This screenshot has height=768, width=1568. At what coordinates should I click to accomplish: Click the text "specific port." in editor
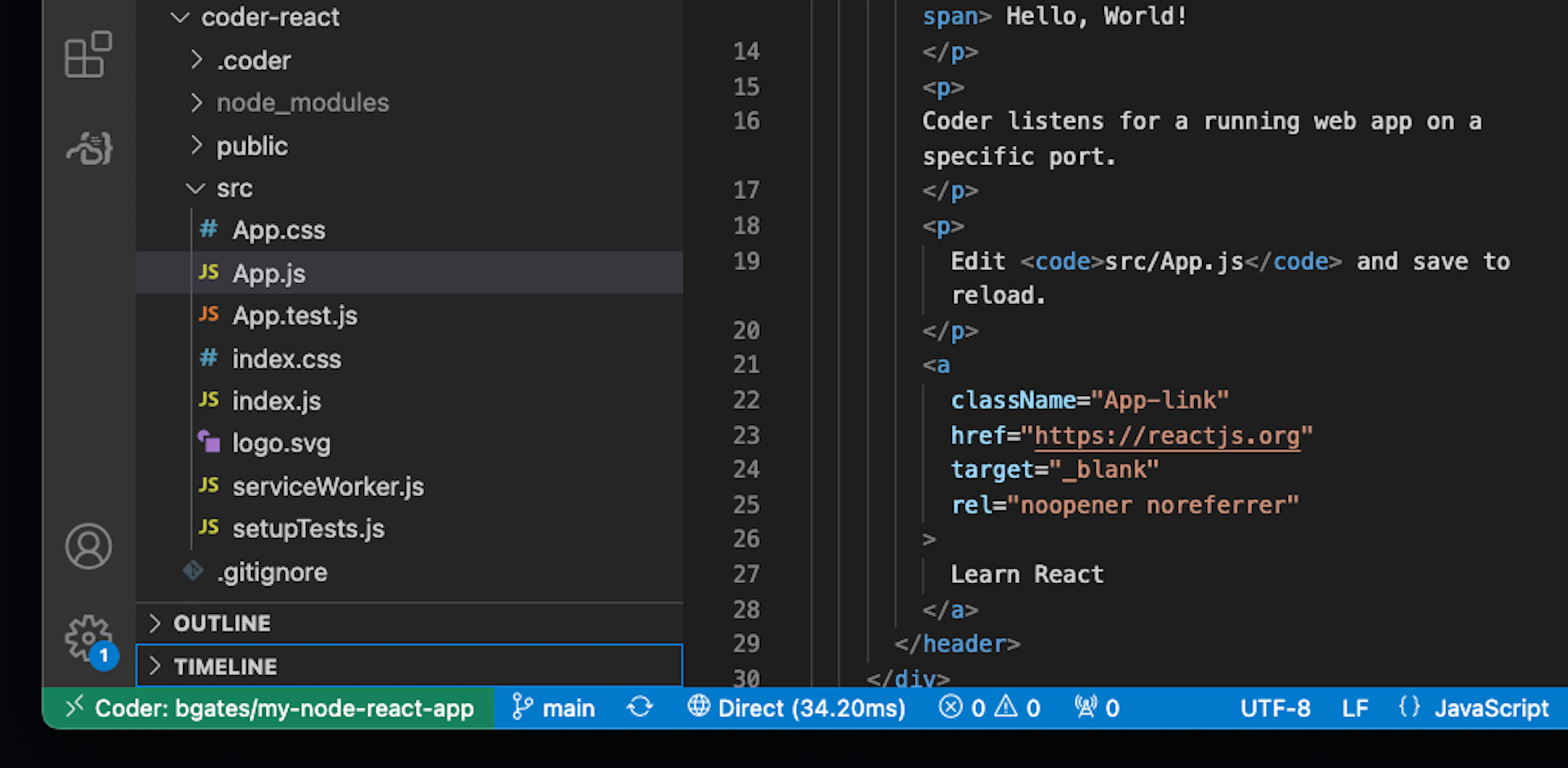(x=1019, y=156)
